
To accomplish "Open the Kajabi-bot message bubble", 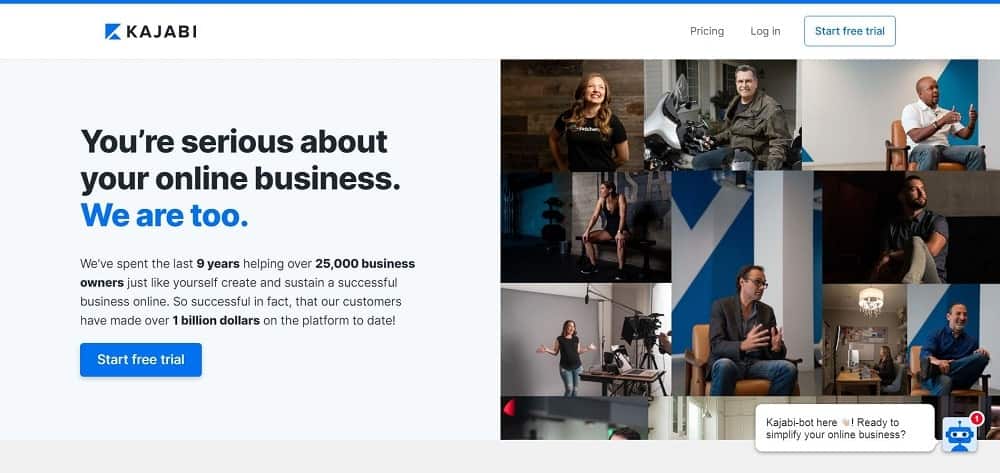I will 844,428.
